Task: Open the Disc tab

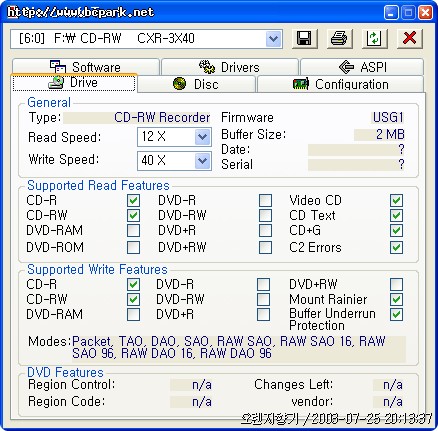Action: click(196, 84)
